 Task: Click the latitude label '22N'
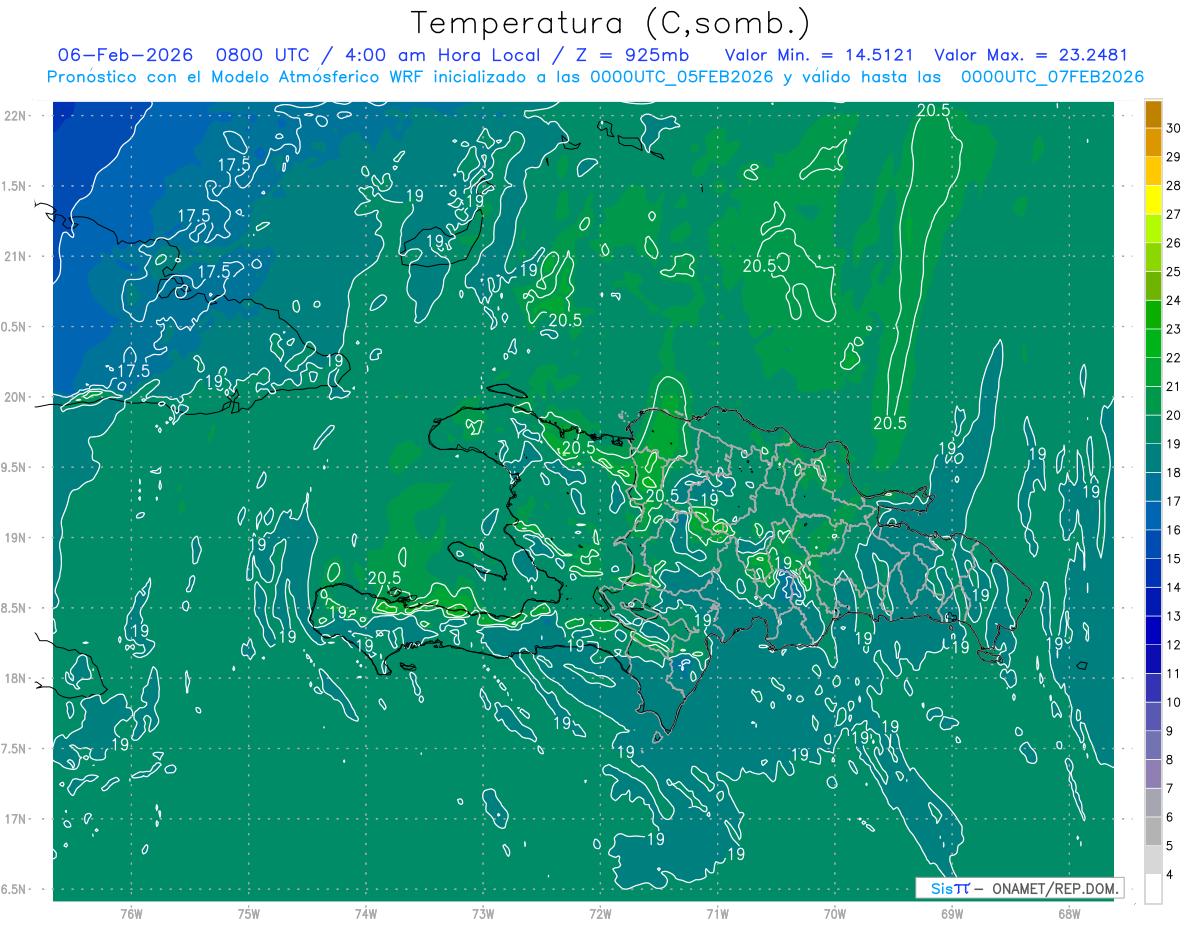coord(15,116)
